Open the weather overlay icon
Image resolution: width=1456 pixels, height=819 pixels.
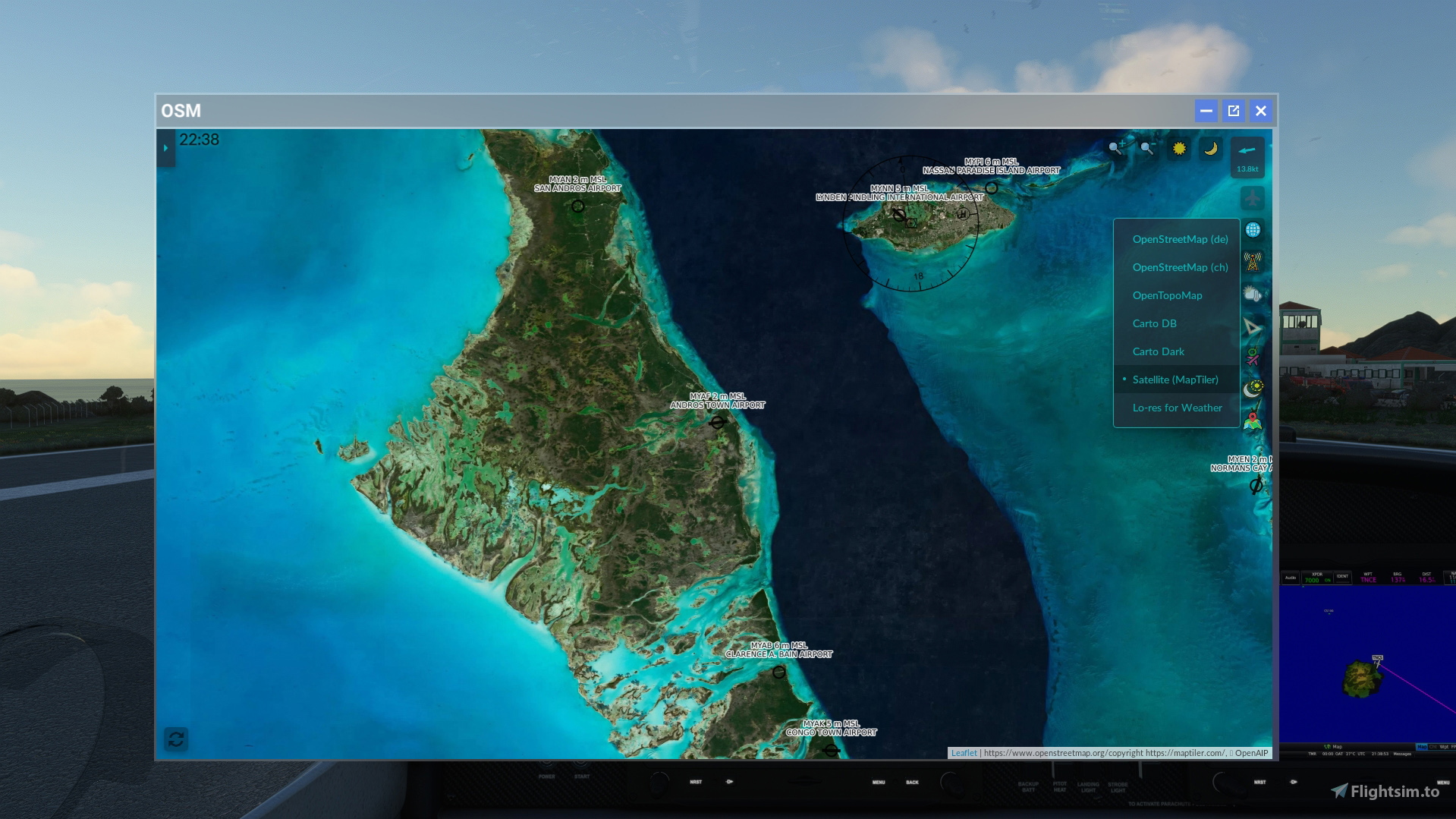[1252, 294]
